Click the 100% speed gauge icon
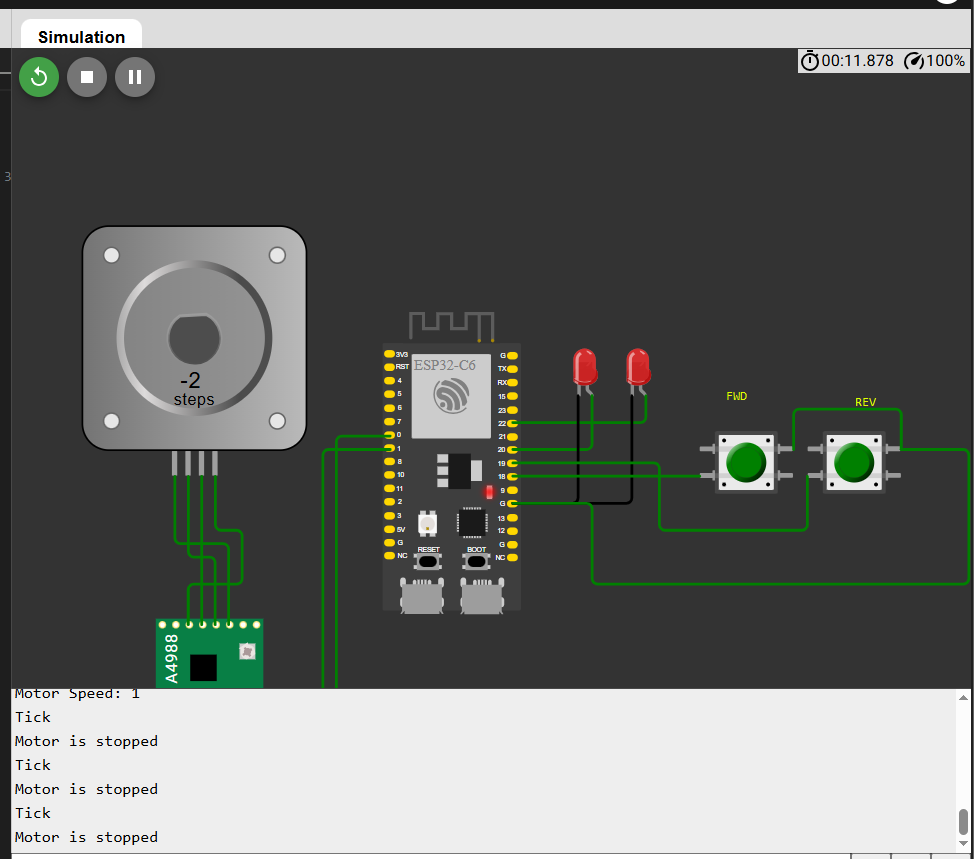Image resolution: width=974 pixels, height=859 pixels. click(x=914, y=61)
